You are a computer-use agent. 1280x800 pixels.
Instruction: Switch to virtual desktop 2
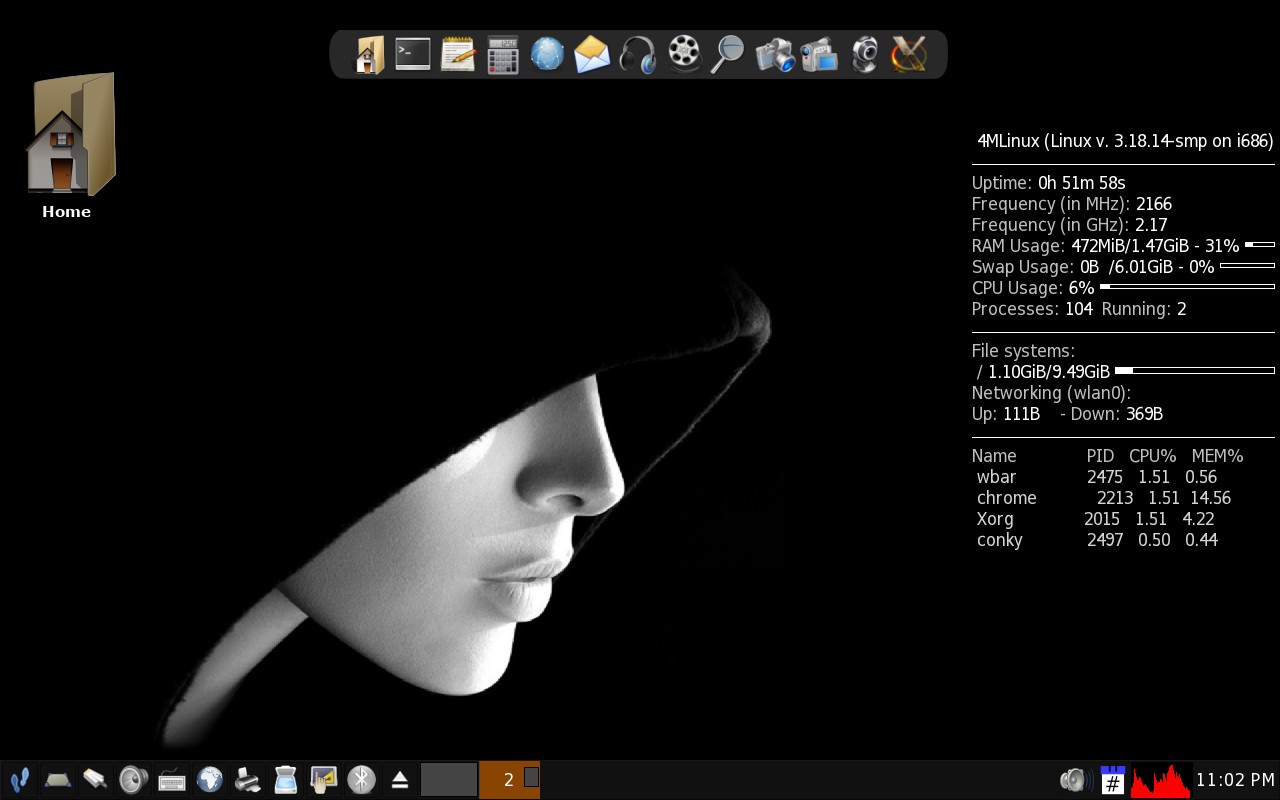pyautogui.click(x=510, y=779)
